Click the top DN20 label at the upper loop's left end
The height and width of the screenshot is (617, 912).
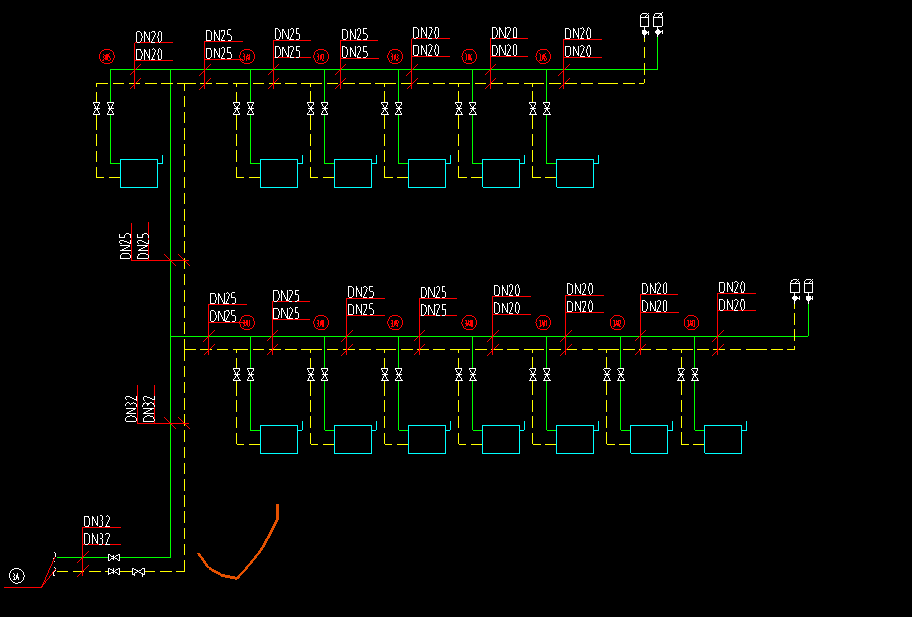pyautogui.click(x=149, y=37)
